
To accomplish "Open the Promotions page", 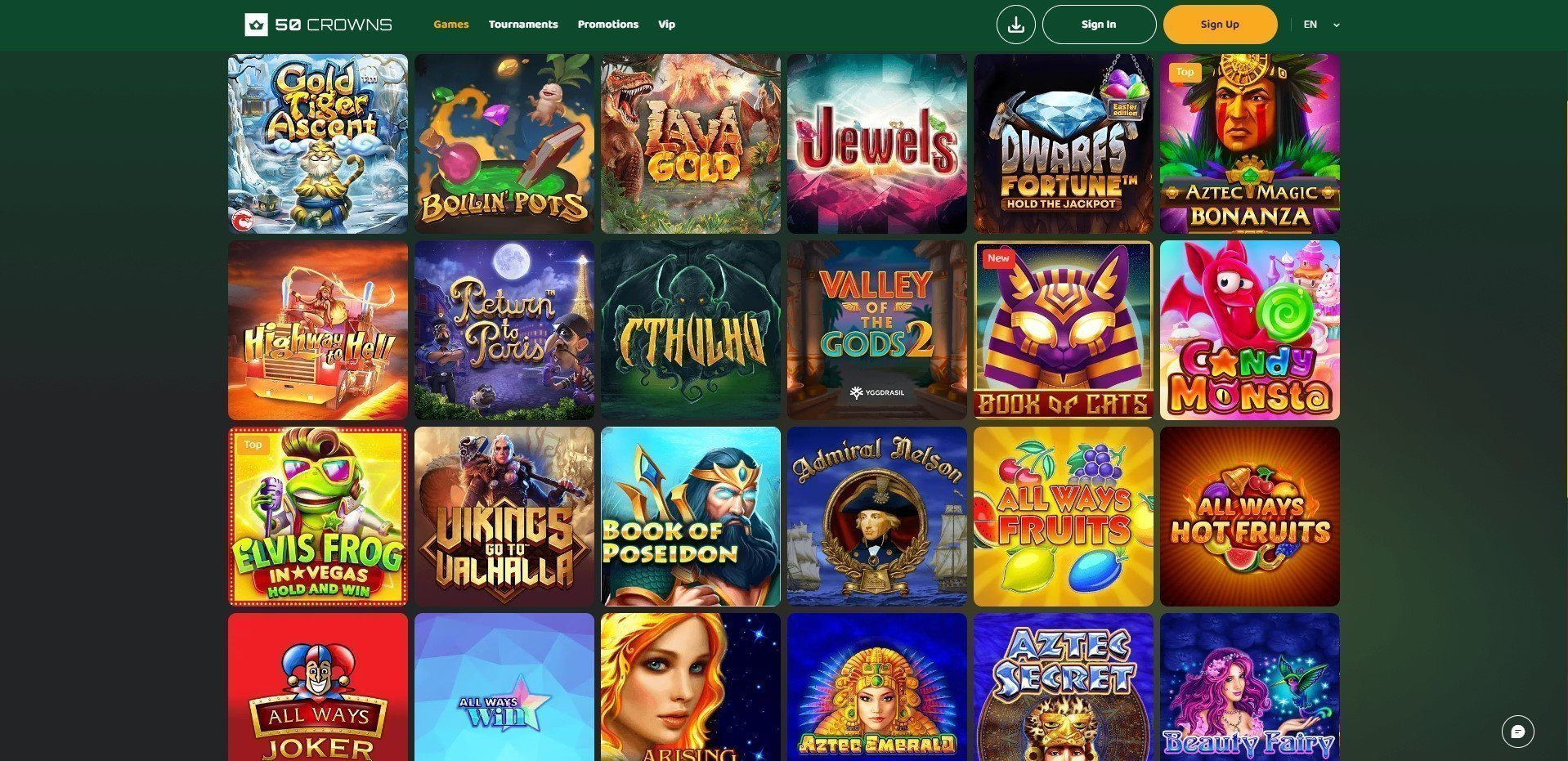I will [x=608, y=25].
